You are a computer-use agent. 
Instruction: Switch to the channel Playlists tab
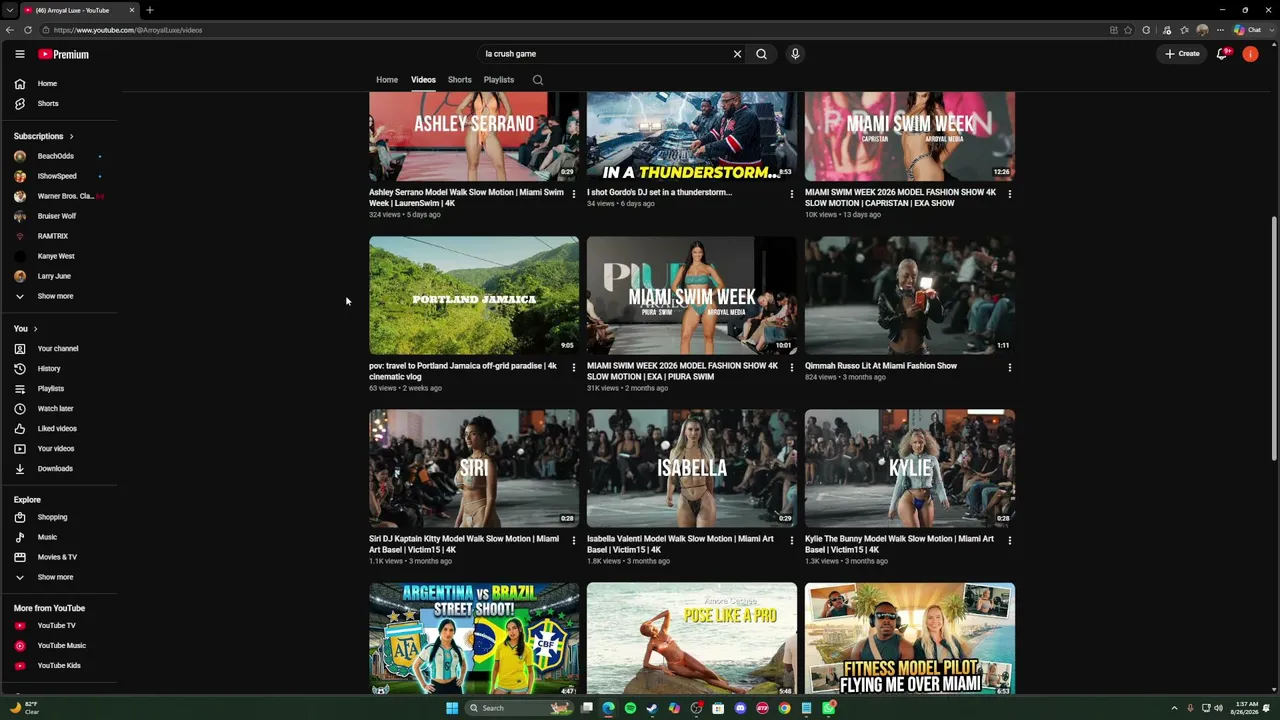pos(499,80)
